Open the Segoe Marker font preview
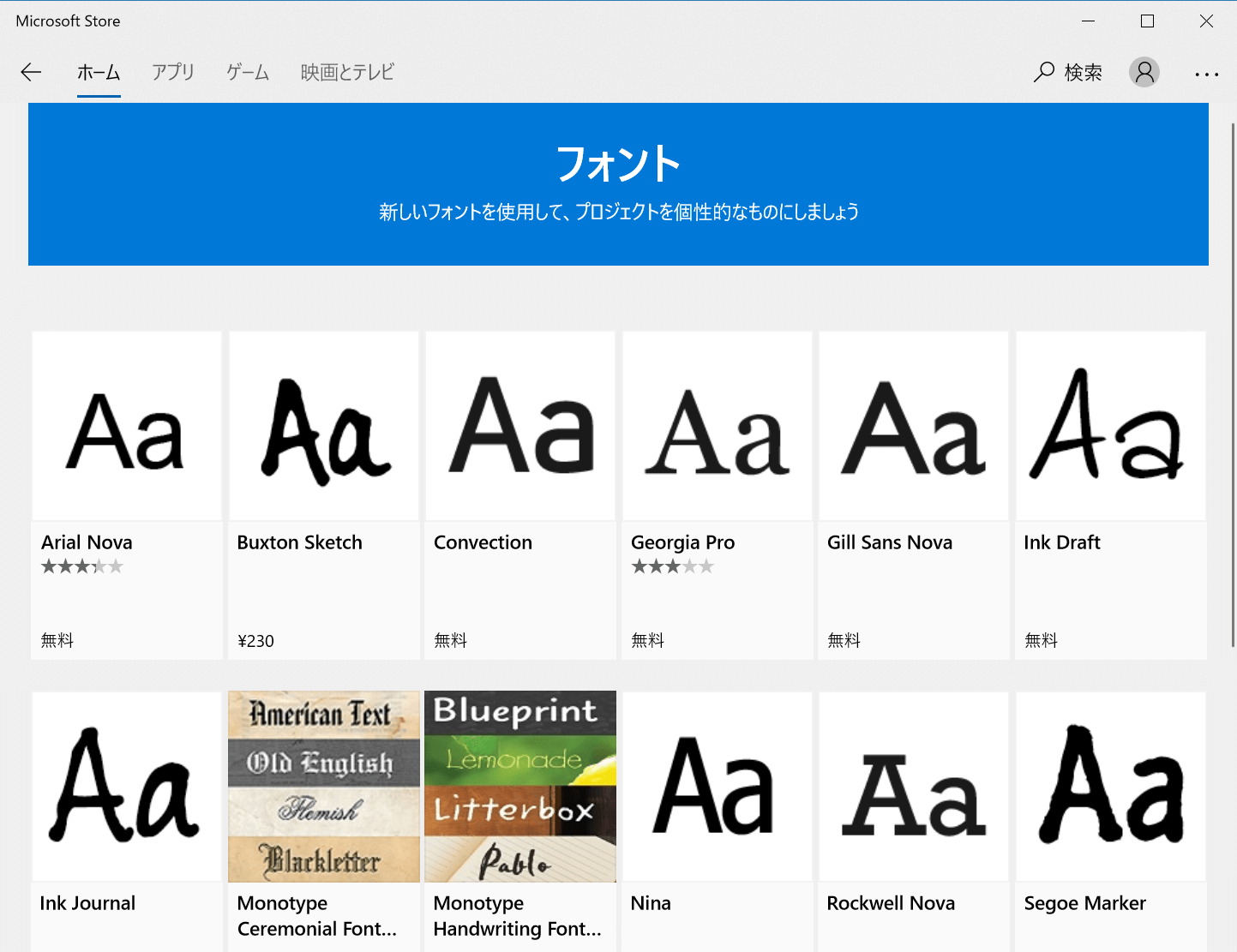The image size is (1237, 952). coord(1111,787)
